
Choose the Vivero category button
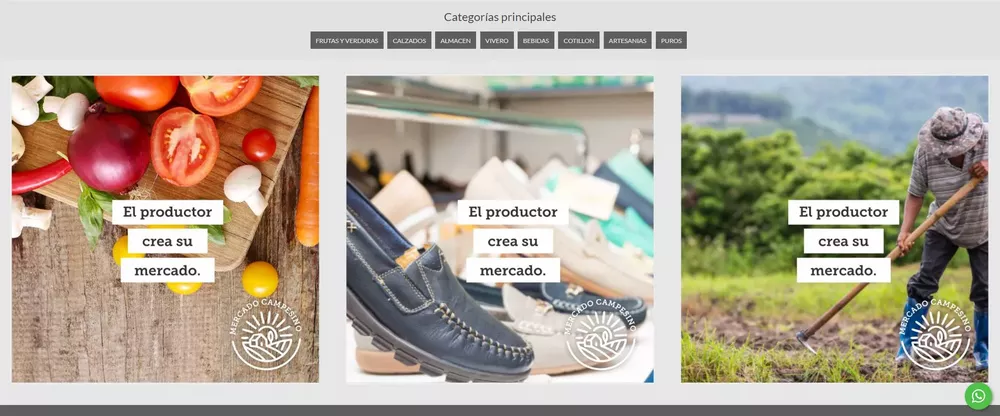(x=497, y=41)
